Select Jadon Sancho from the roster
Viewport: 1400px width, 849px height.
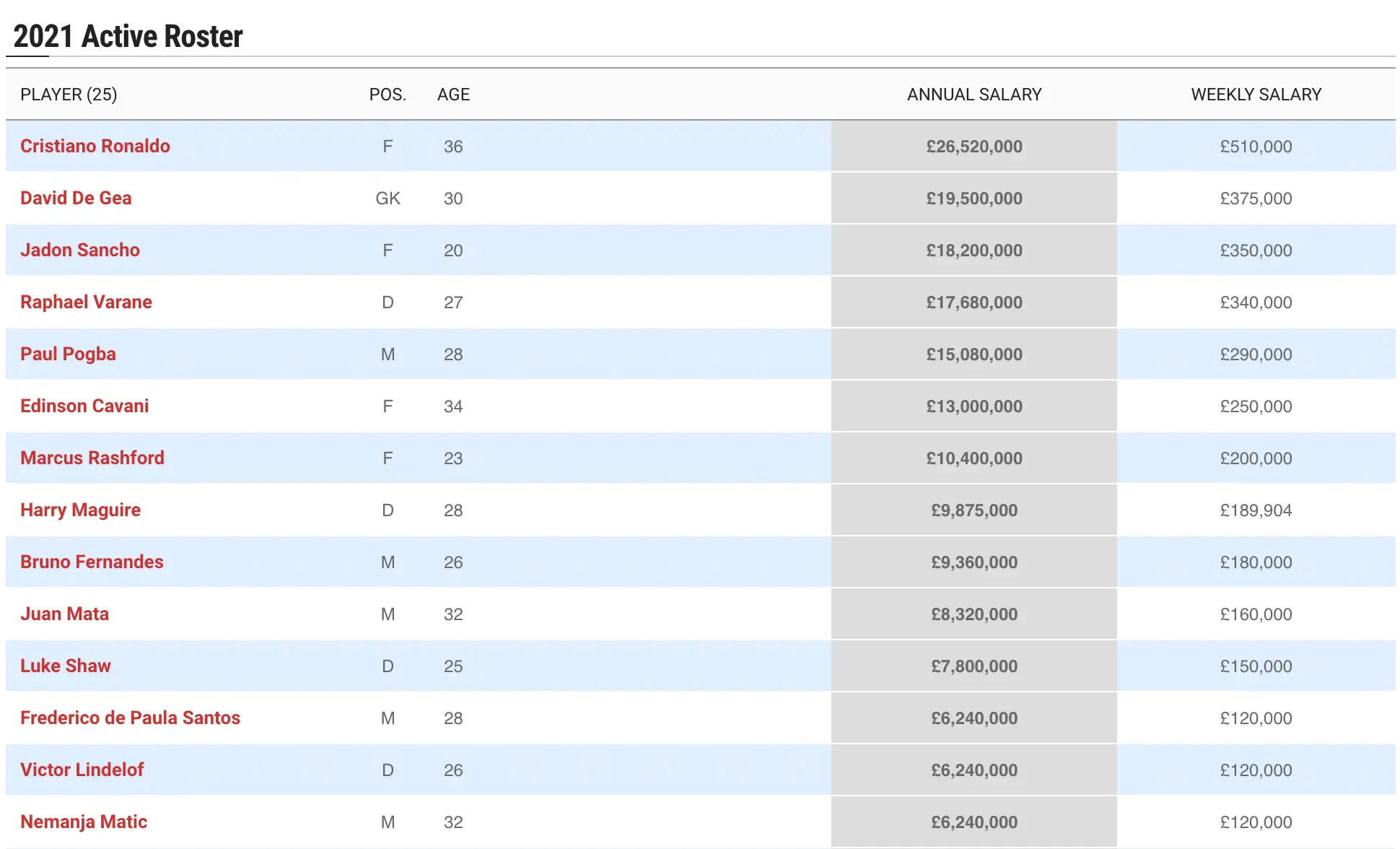pyautogui.click(x=80, y=250)
